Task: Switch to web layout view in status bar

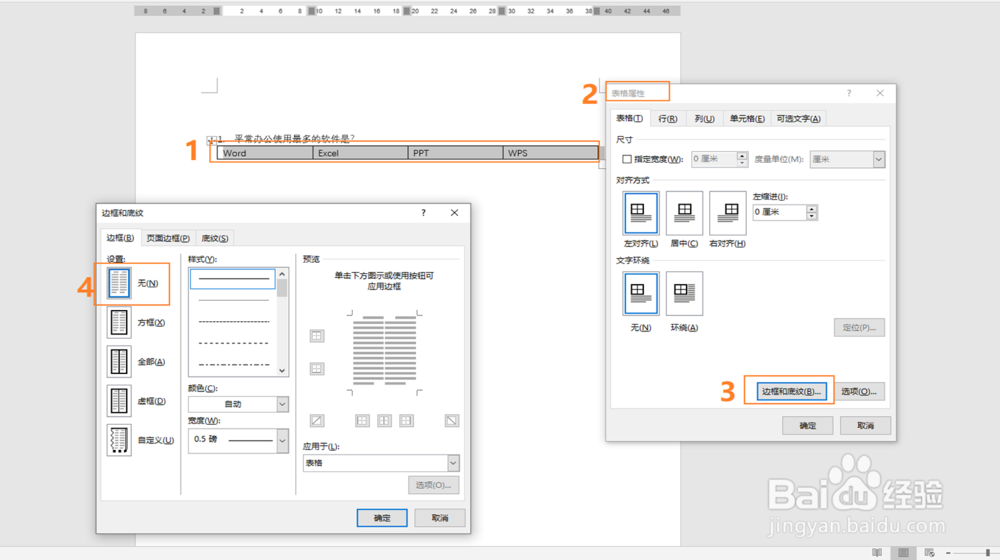Action: [929, 552]
